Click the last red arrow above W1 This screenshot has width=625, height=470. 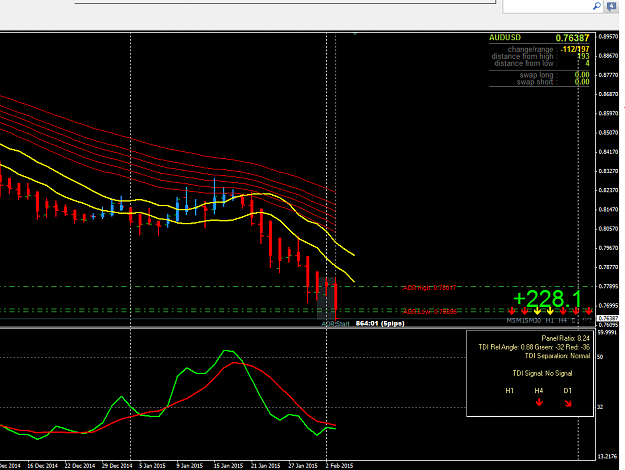point(588,311)
